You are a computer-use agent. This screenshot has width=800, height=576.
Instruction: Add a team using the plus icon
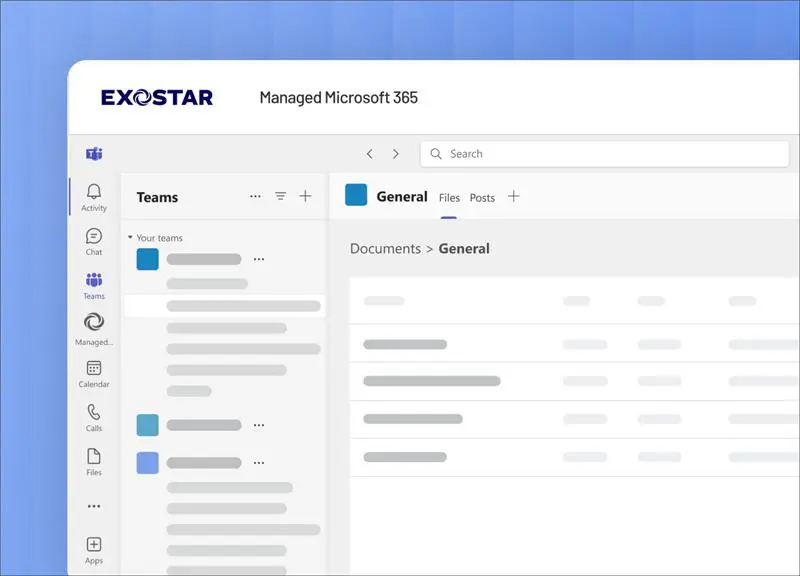point(306,196)
